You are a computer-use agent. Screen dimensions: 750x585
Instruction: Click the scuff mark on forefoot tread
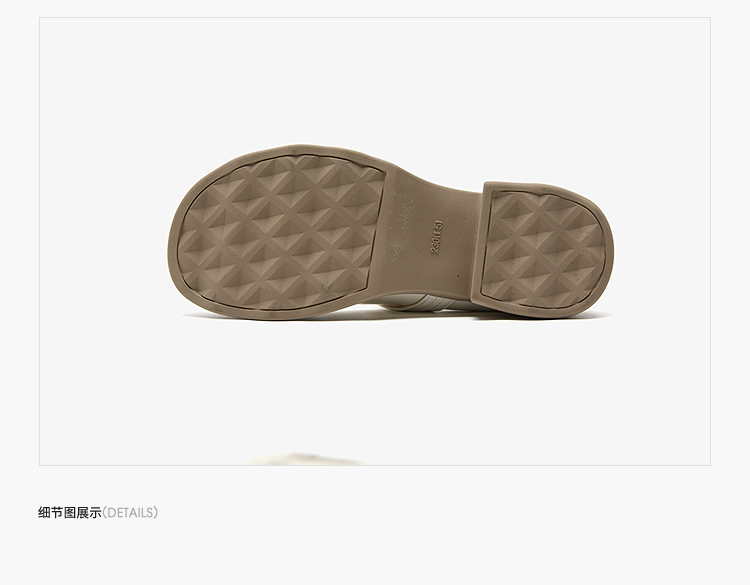325,288
